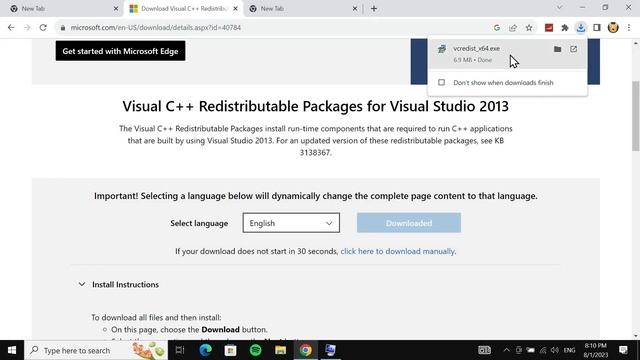Viewport: 640px width, 360px height.
Task: Click the touch keyboard tray icon
Action: click(x=484, y=350)
